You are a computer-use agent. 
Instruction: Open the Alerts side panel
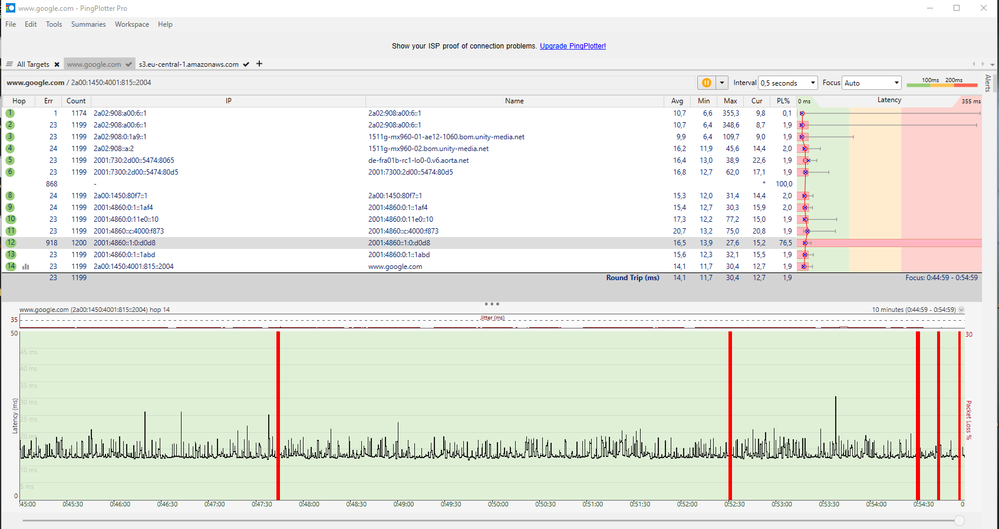[x=989, y=83]
